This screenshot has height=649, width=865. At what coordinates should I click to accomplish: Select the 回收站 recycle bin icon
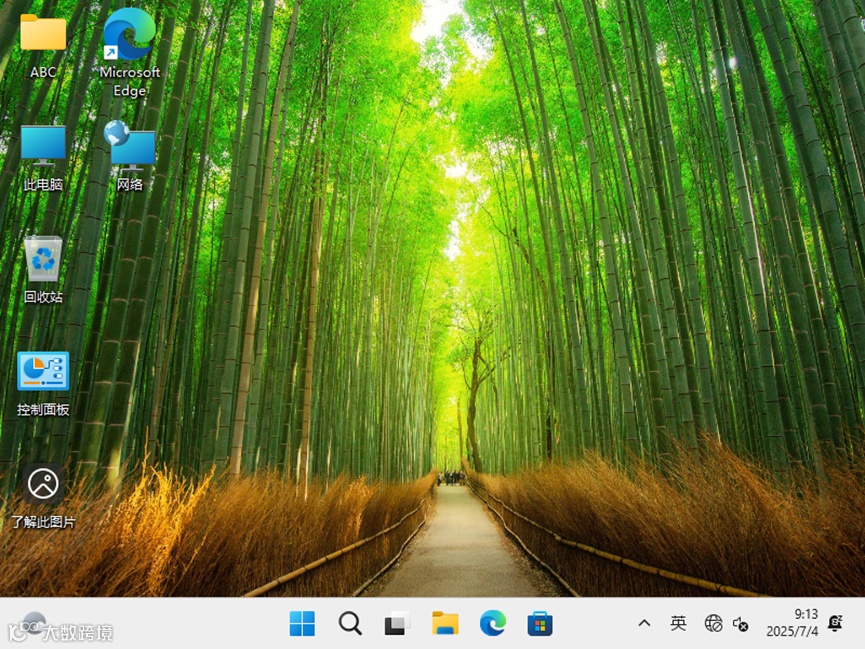(43, 269)
